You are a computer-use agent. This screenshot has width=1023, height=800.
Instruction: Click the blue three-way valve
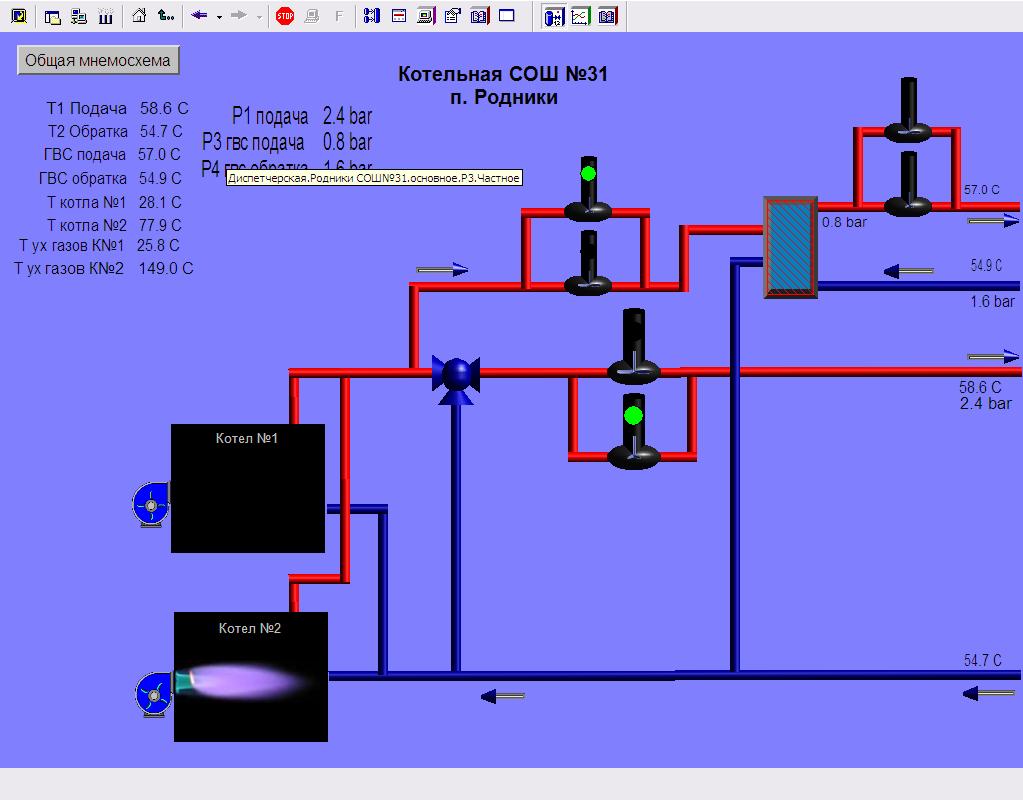(456, 374)
